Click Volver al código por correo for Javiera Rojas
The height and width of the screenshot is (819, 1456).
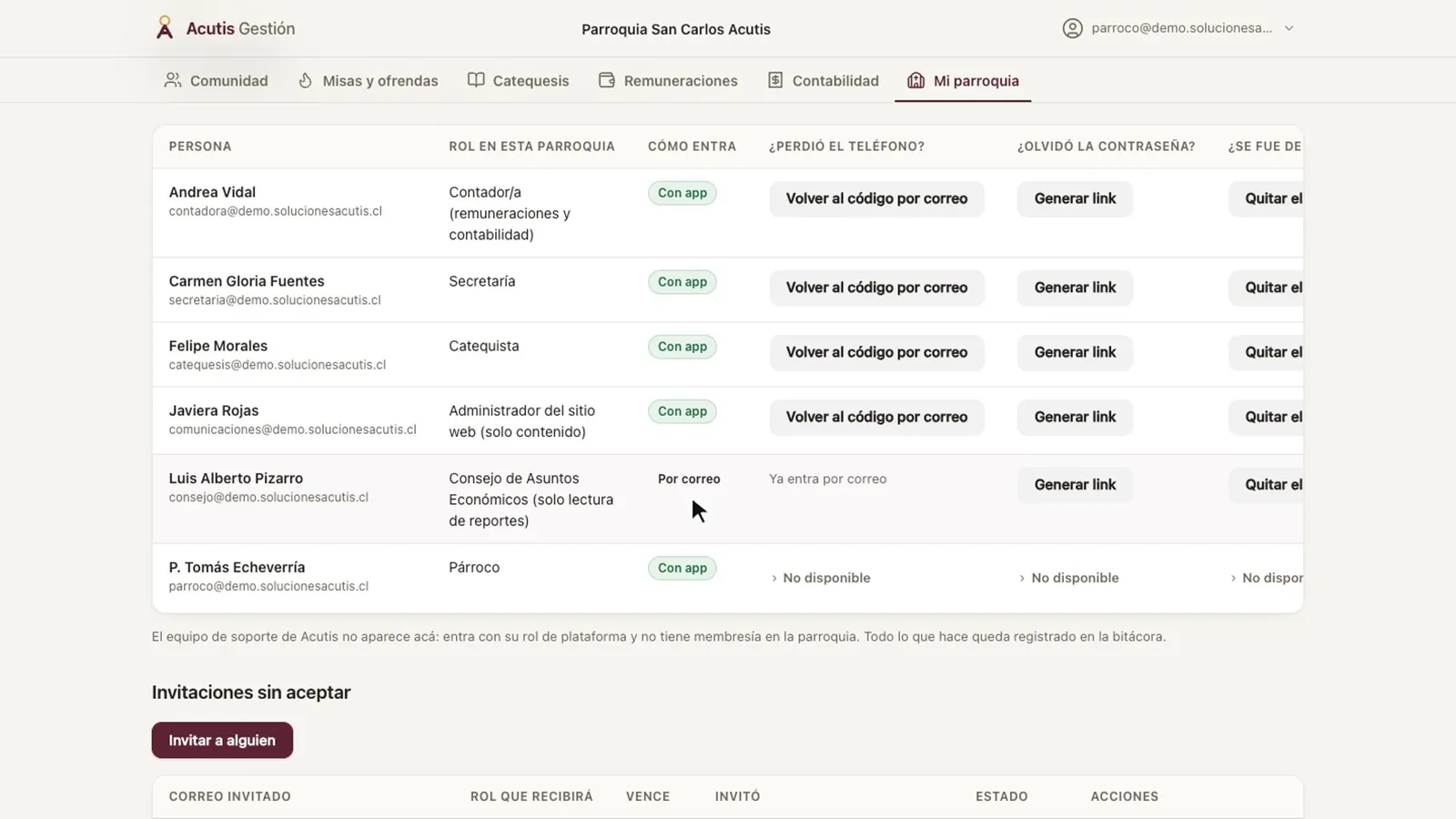876,417
